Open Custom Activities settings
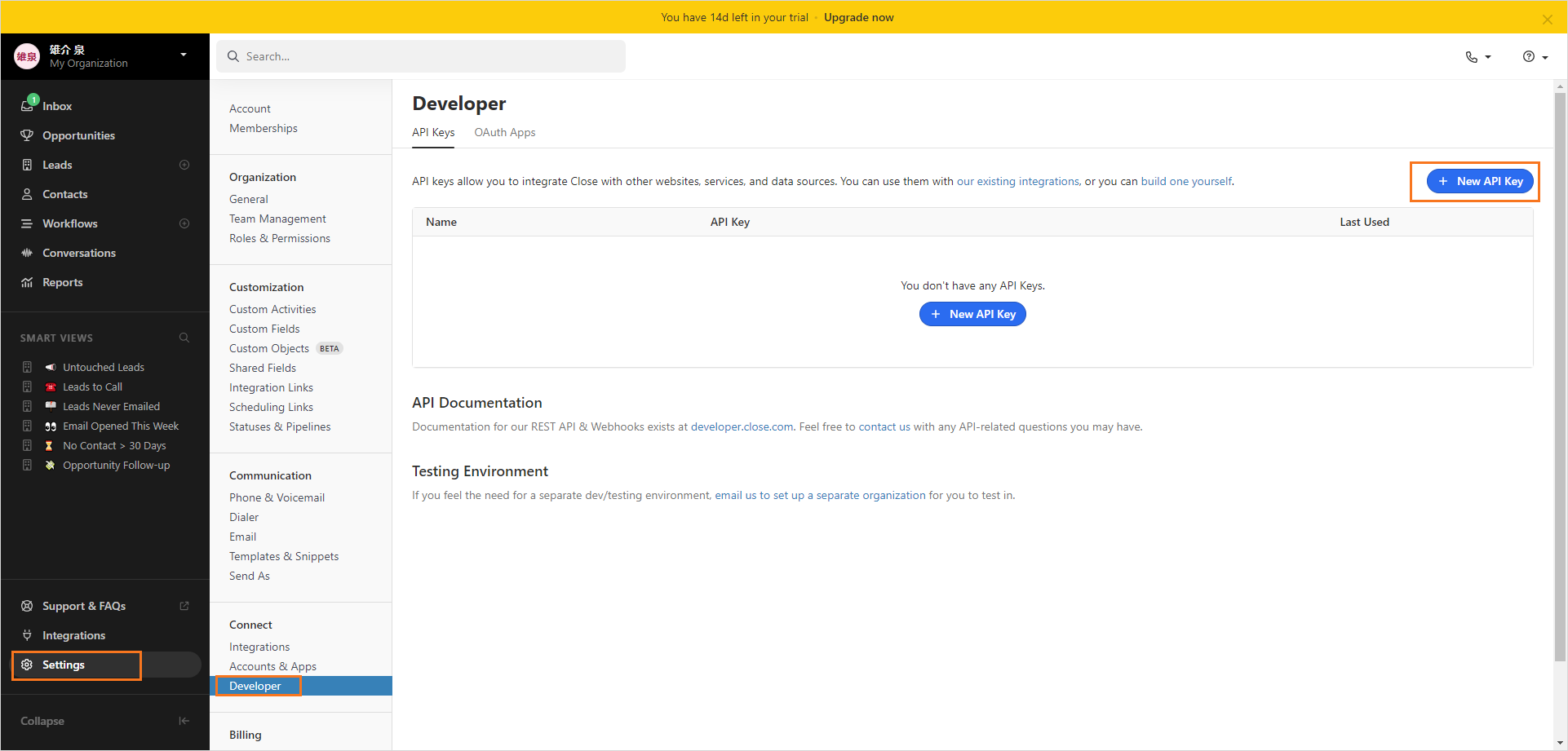Screen dimensions: 1568x751 272,309
